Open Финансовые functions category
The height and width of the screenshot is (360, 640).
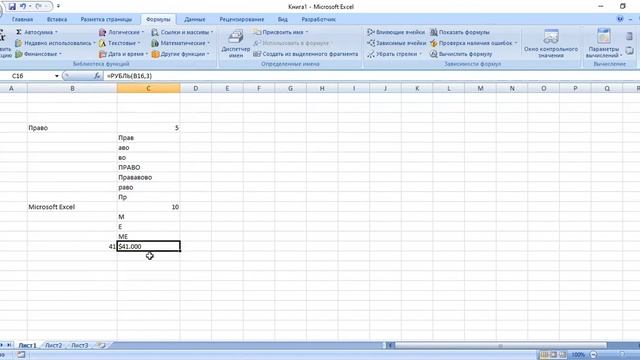point(38,54)
